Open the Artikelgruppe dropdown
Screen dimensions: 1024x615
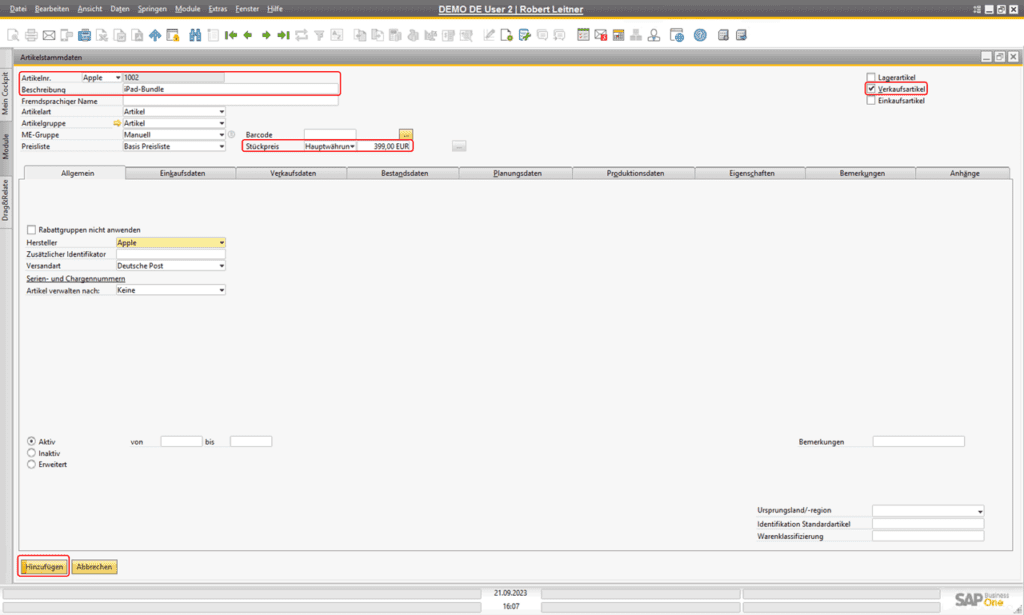[x=174, y=123]
